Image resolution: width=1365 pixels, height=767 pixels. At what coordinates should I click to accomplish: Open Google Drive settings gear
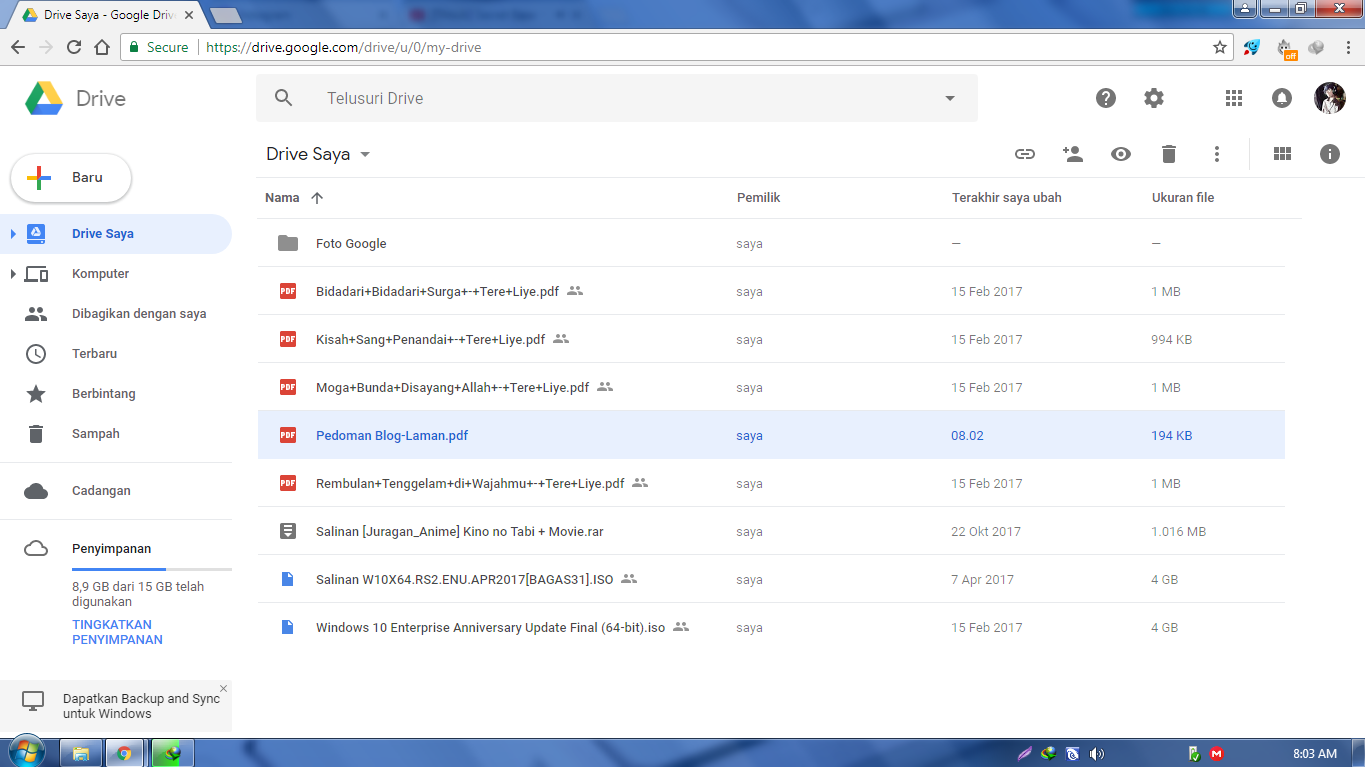coord(1153,98)
